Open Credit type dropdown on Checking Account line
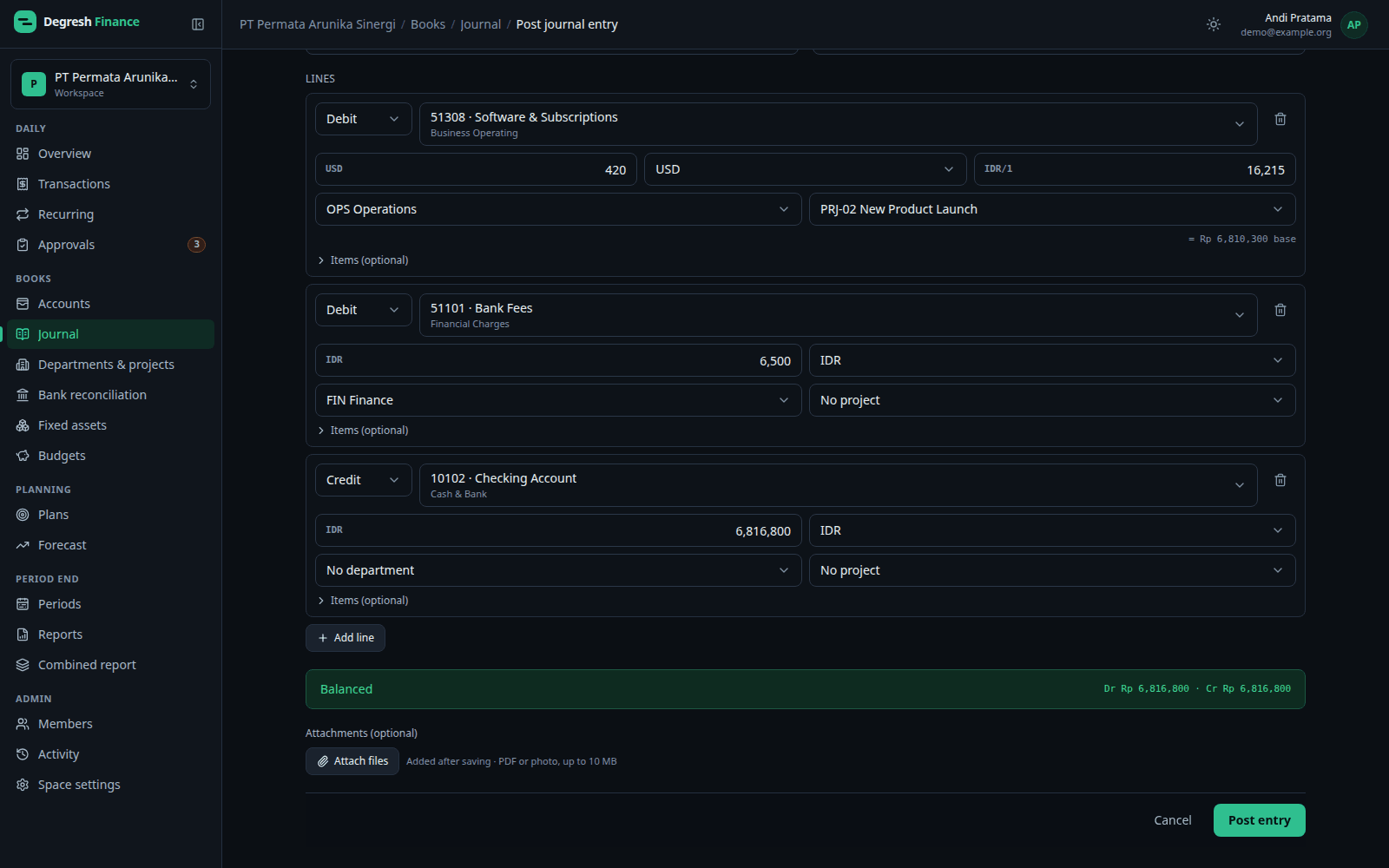 pos(363,480)
